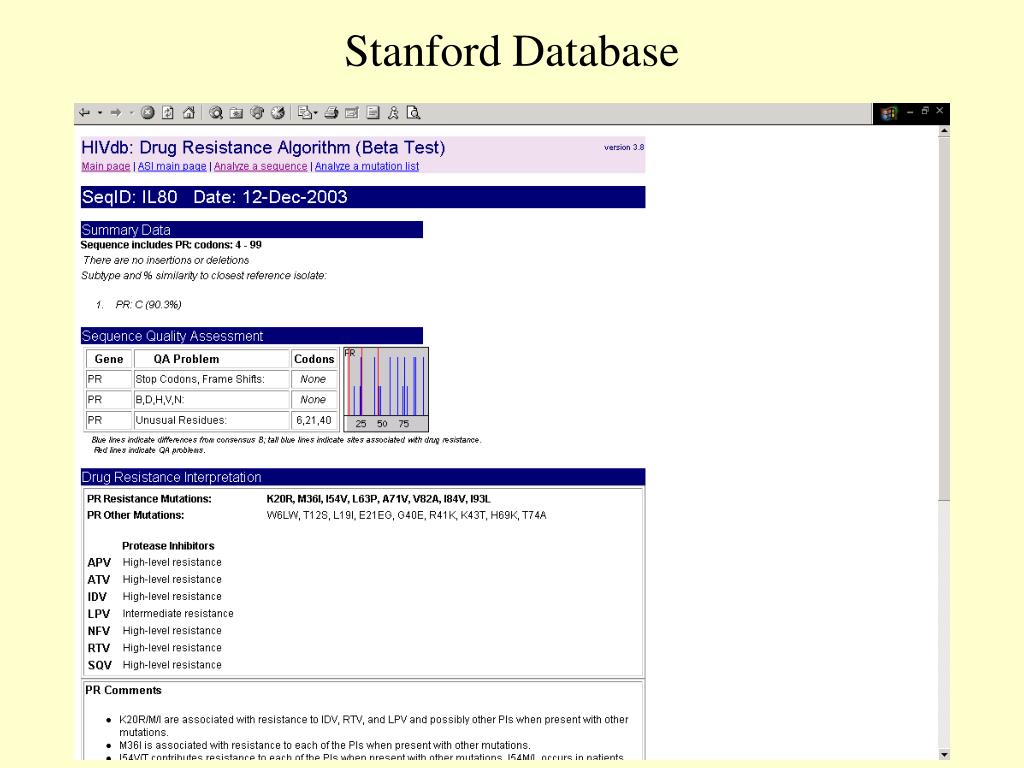Click the 'HIVdb: Drug Resistance Algorithm' heading
Viewport: 1024px width, 768px height.
[x=263, y=148]
